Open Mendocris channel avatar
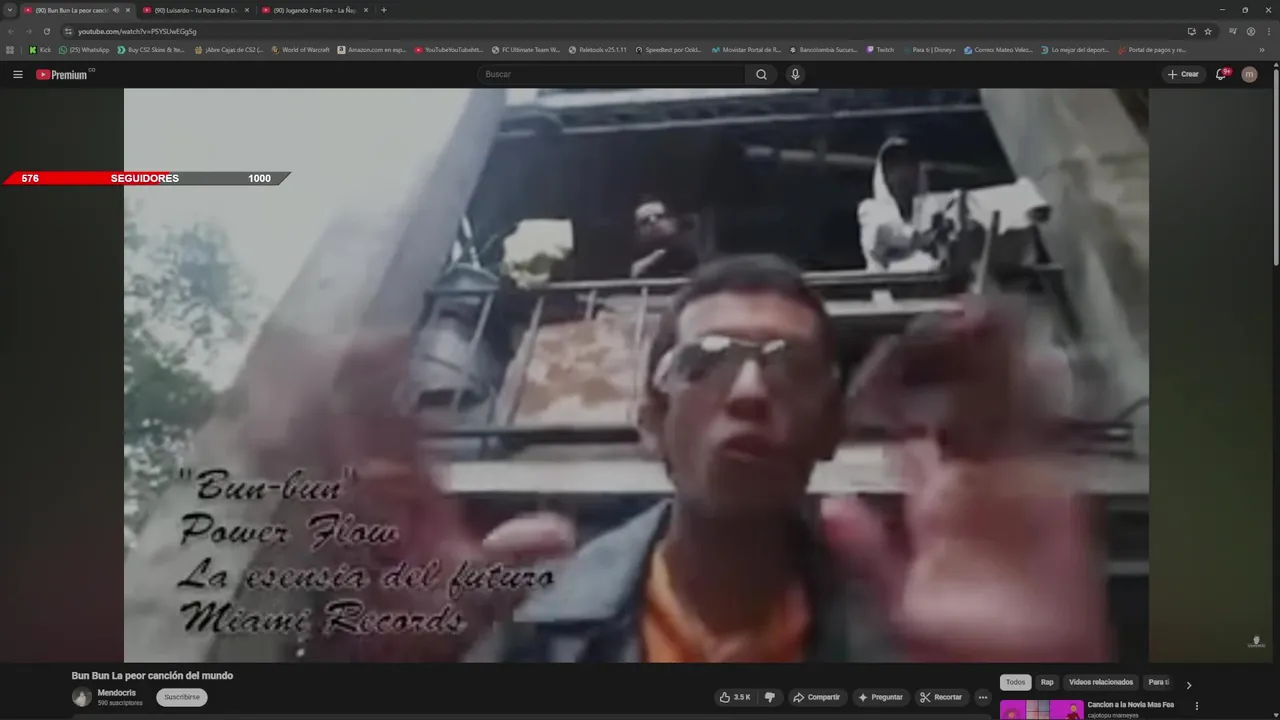 click(x=81, y=697)
